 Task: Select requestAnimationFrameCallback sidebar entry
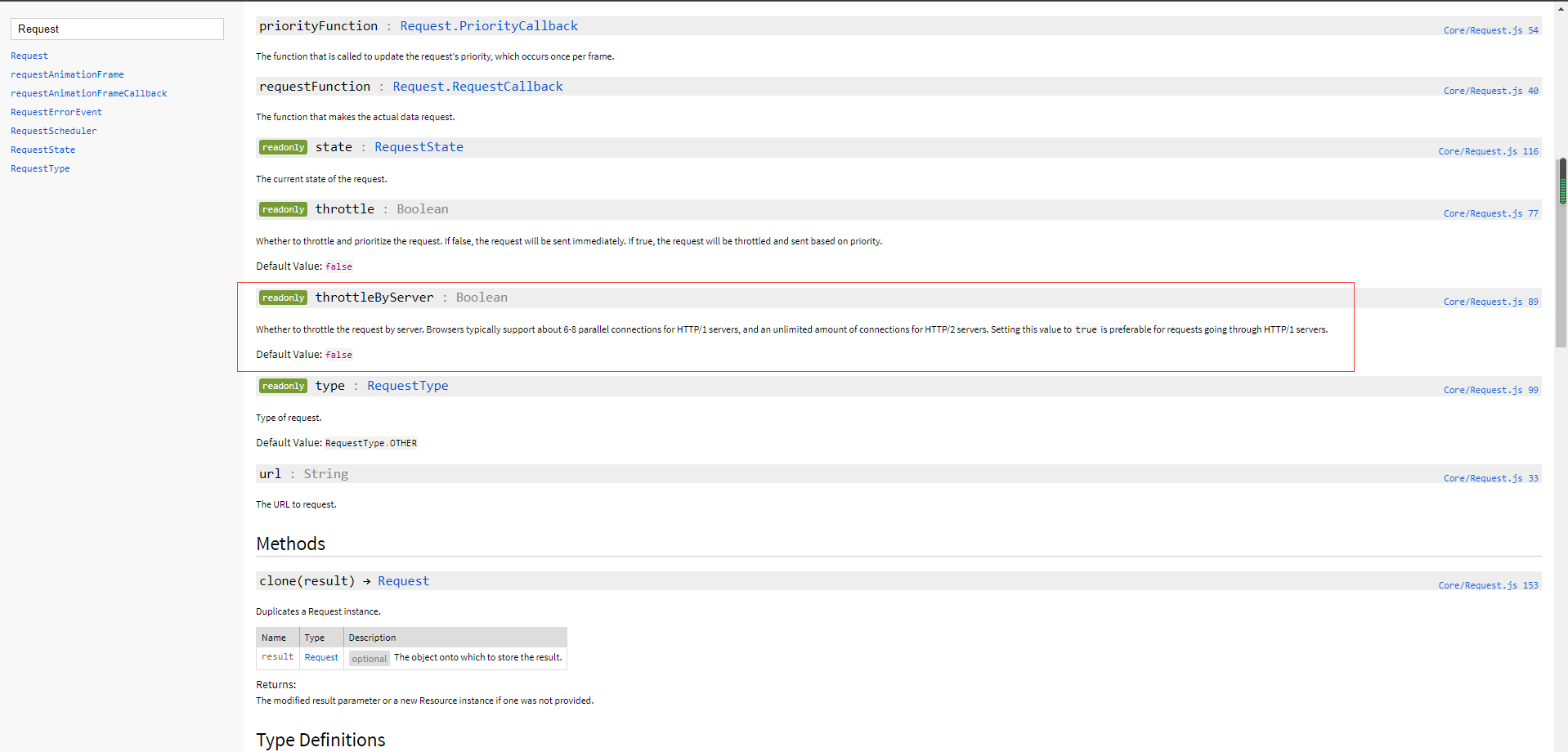pos(88,94)
